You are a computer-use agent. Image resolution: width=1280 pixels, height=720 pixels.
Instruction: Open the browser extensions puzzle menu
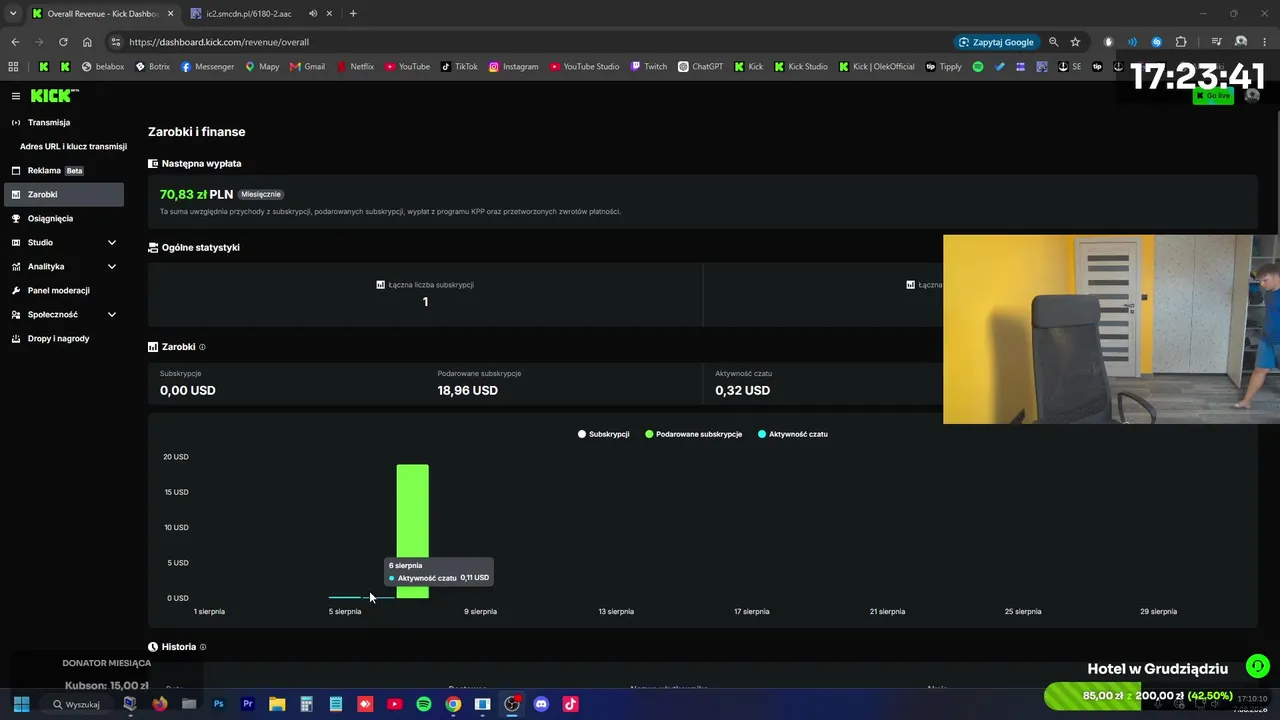1181,42
